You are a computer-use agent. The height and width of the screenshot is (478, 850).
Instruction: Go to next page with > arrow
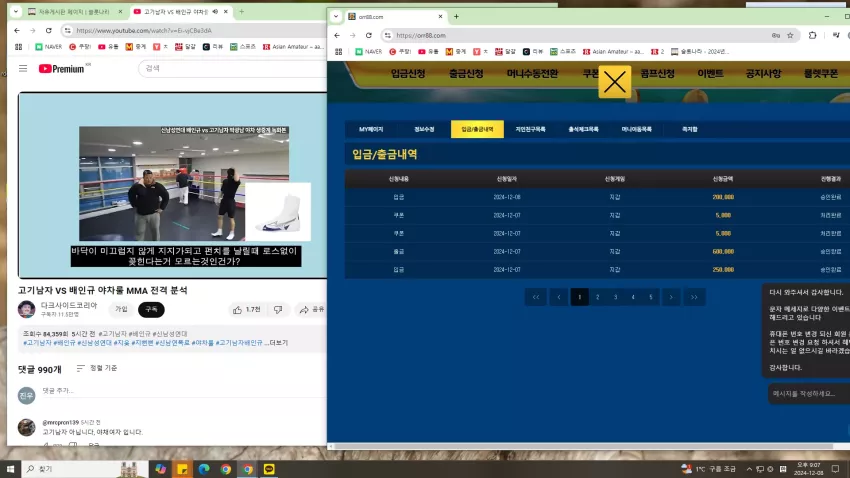[671, 297]
